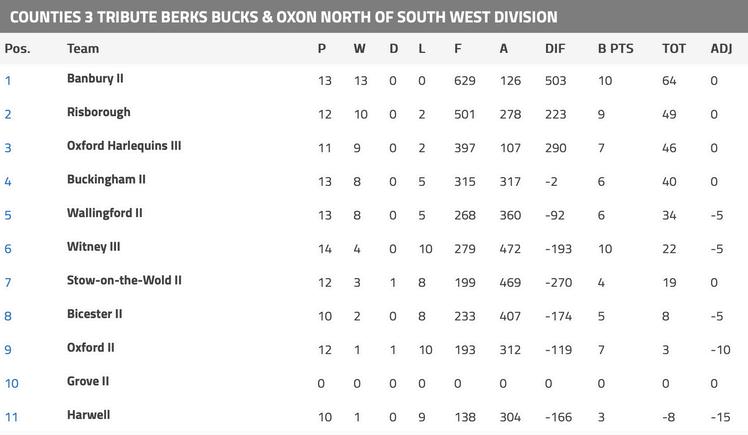
Task: Select Harwell team name
Action: pos(88,414)
